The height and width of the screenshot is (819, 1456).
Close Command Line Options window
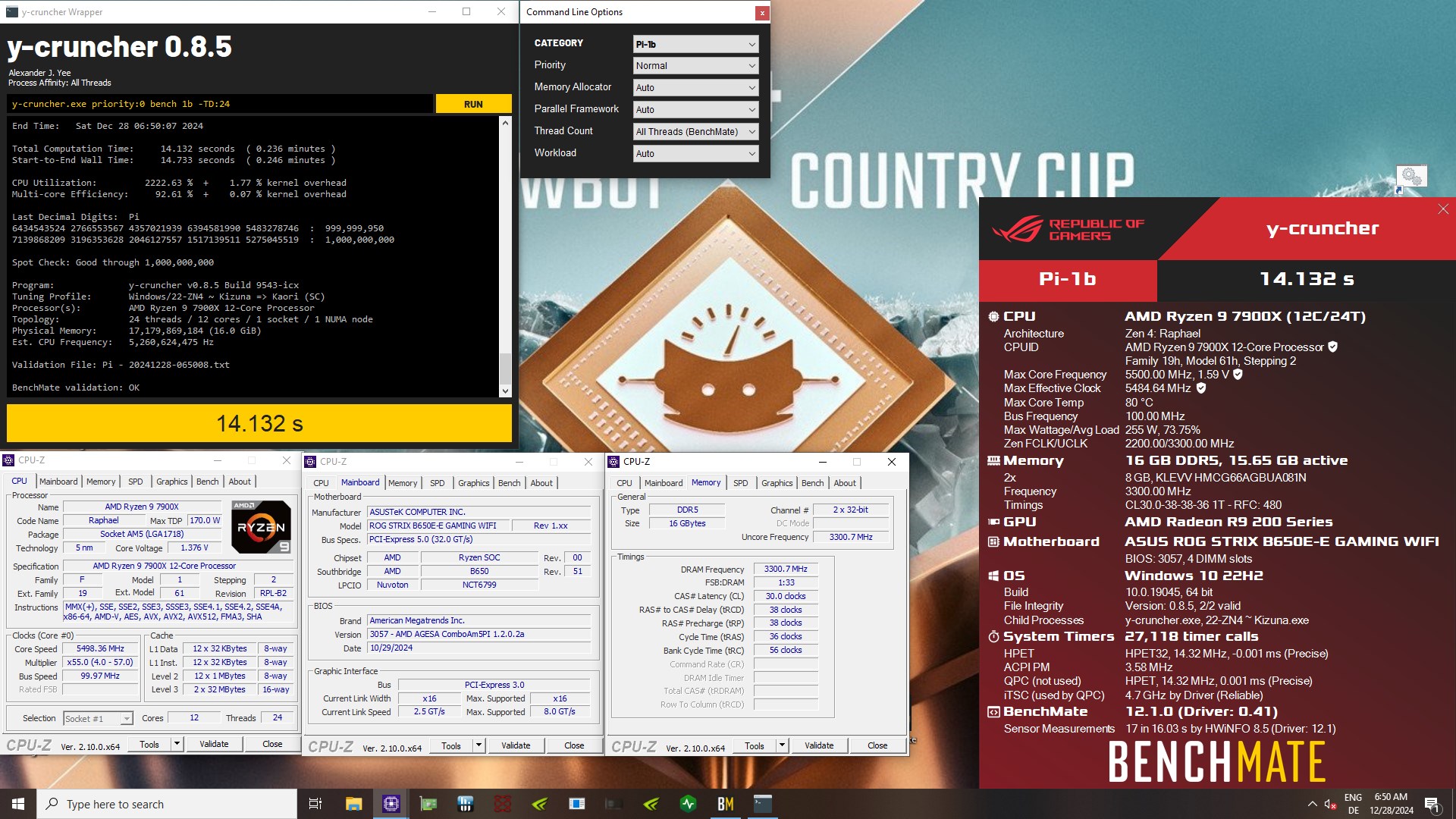point(762,13)
